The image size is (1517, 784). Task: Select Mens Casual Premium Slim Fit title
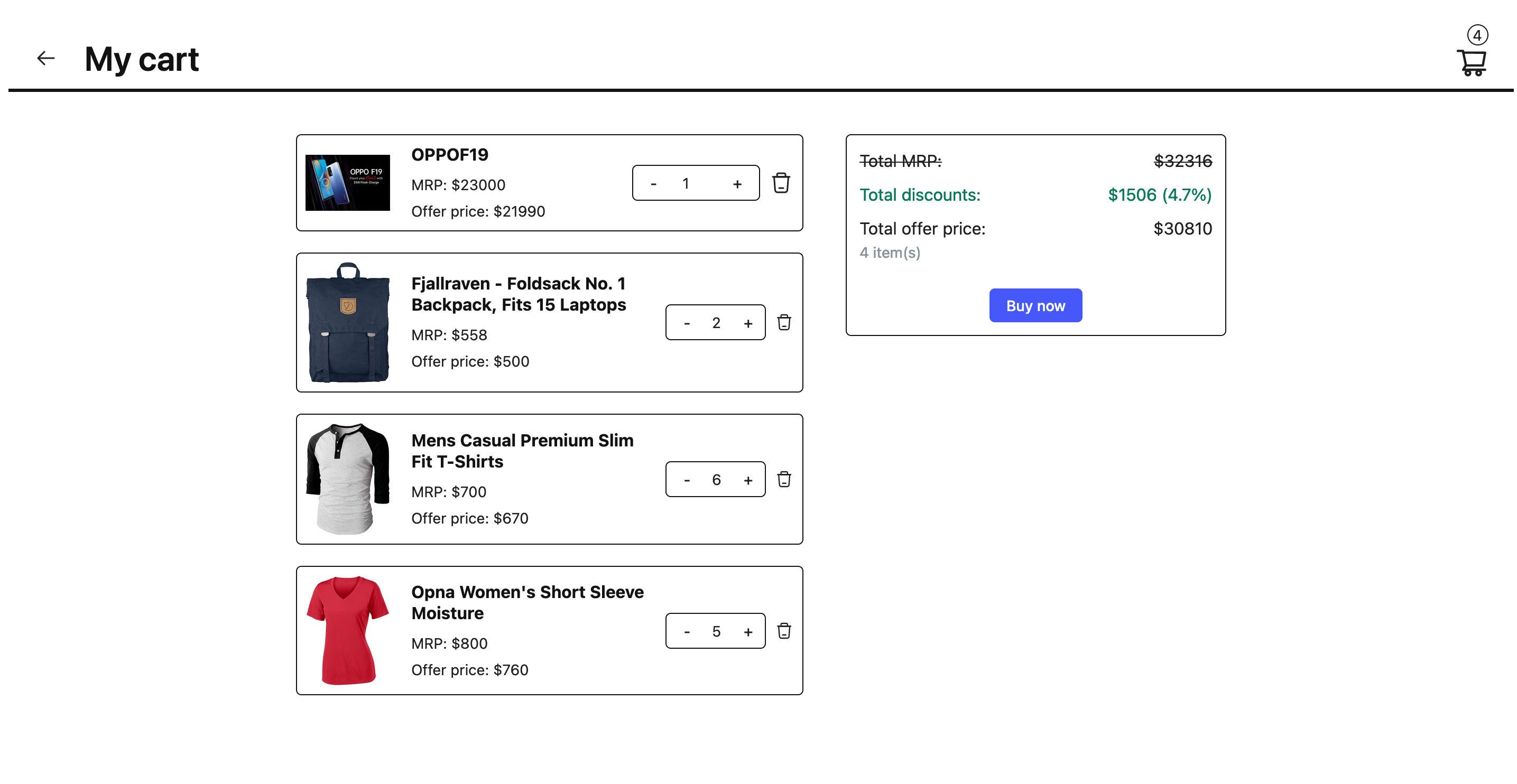(x=522, y=451)
